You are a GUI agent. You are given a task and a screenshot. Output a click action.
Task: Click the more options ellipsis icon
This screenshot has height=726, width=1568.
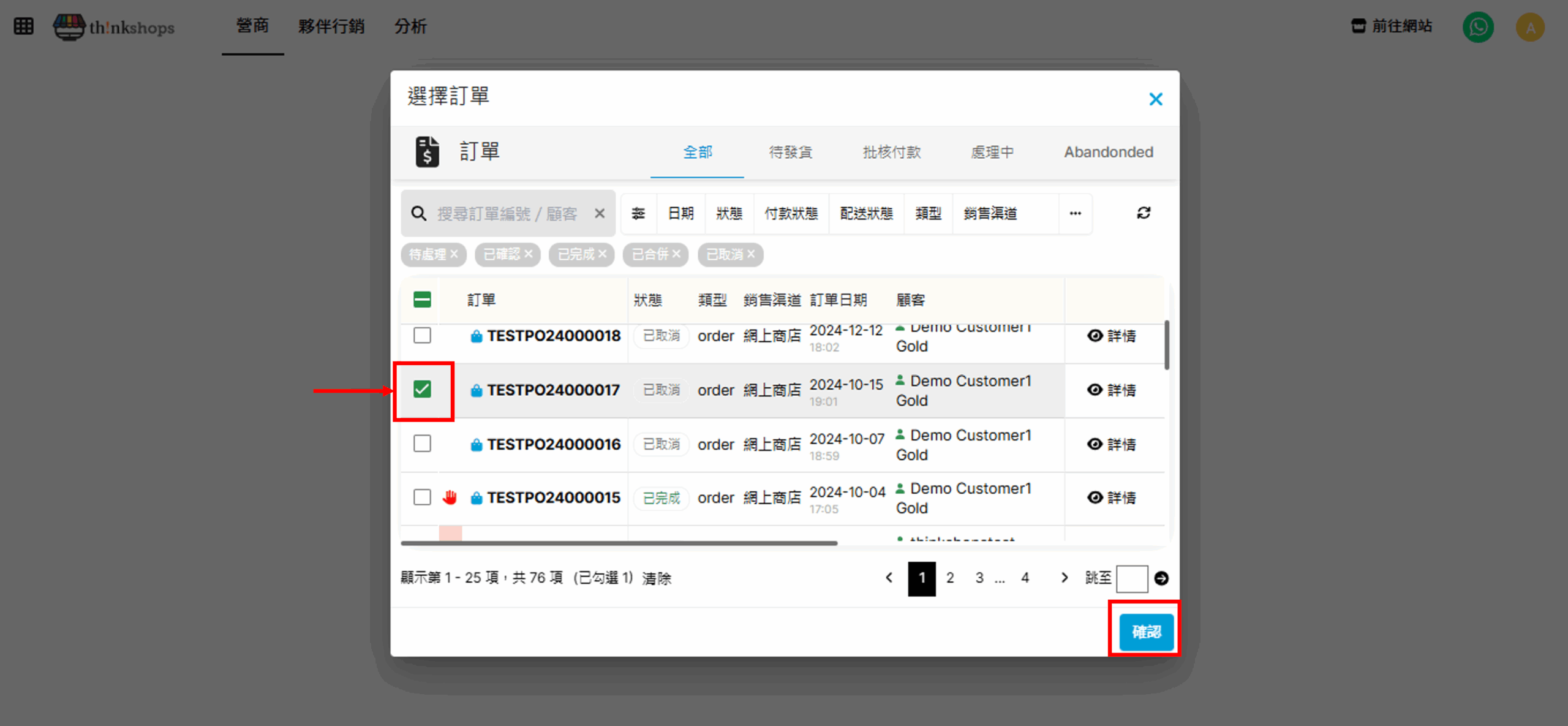tap(1075, 213)
